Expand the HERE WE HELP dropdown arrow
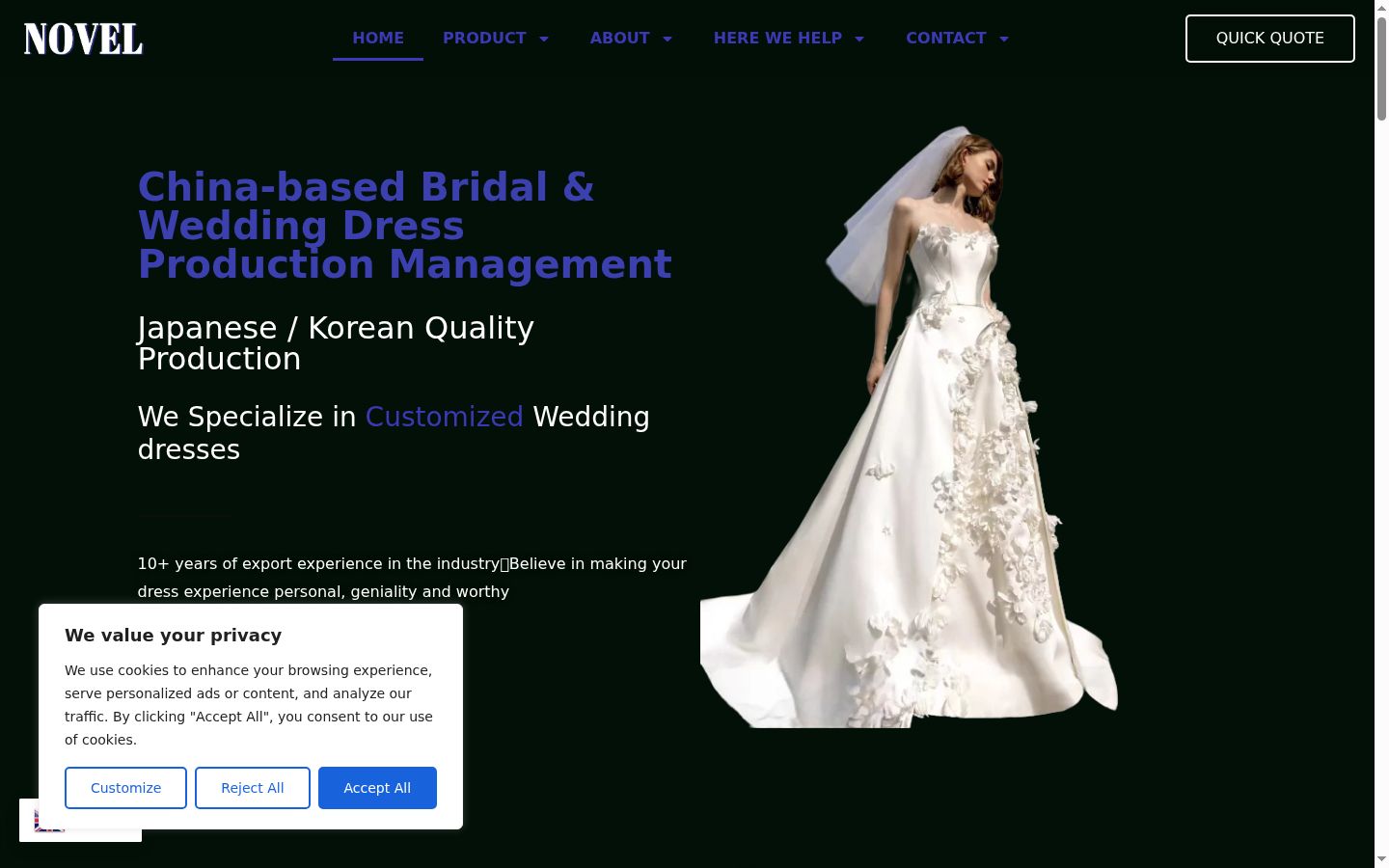Image resolution: width=1389 pixels, height=868 pixels. (859, 39)
